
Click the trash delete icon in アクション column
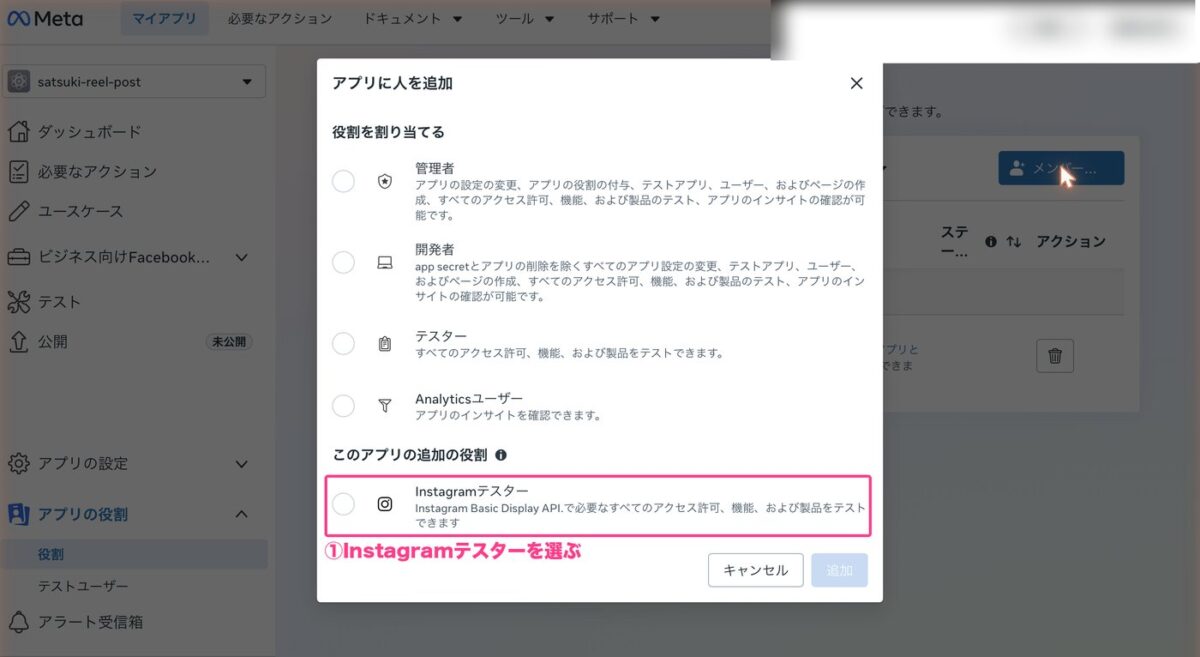coord(1055,355)
